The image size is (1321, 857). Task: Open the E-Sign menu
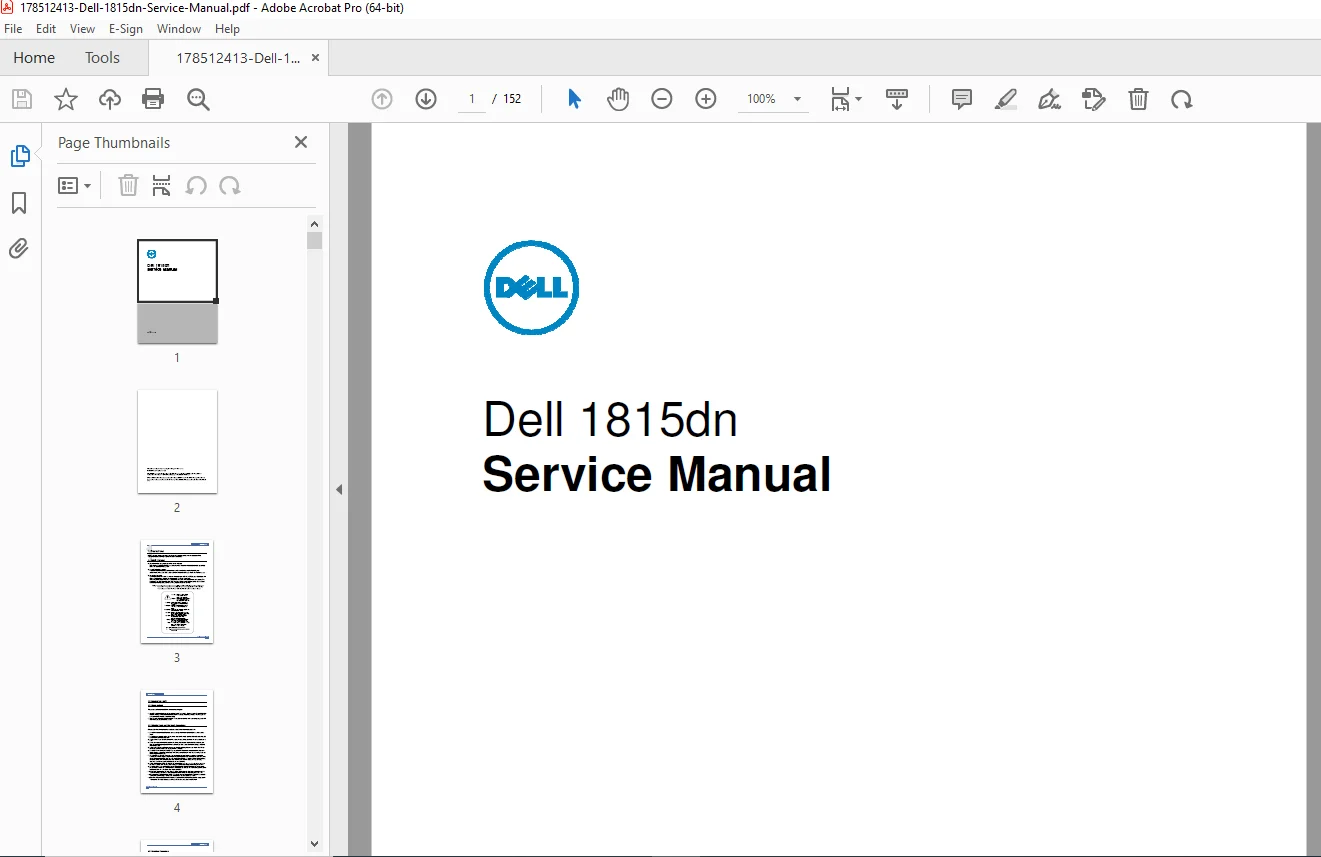point(126,29)
